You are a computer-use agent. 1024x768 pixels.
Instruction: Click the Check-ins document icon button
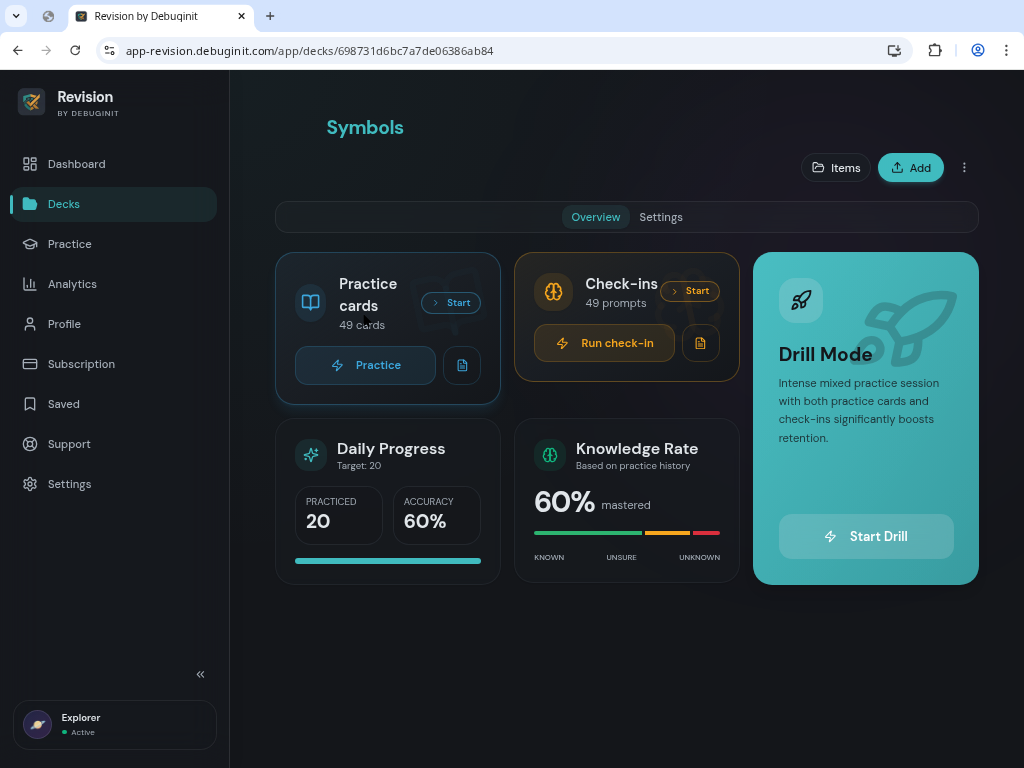tap(700, 343)
